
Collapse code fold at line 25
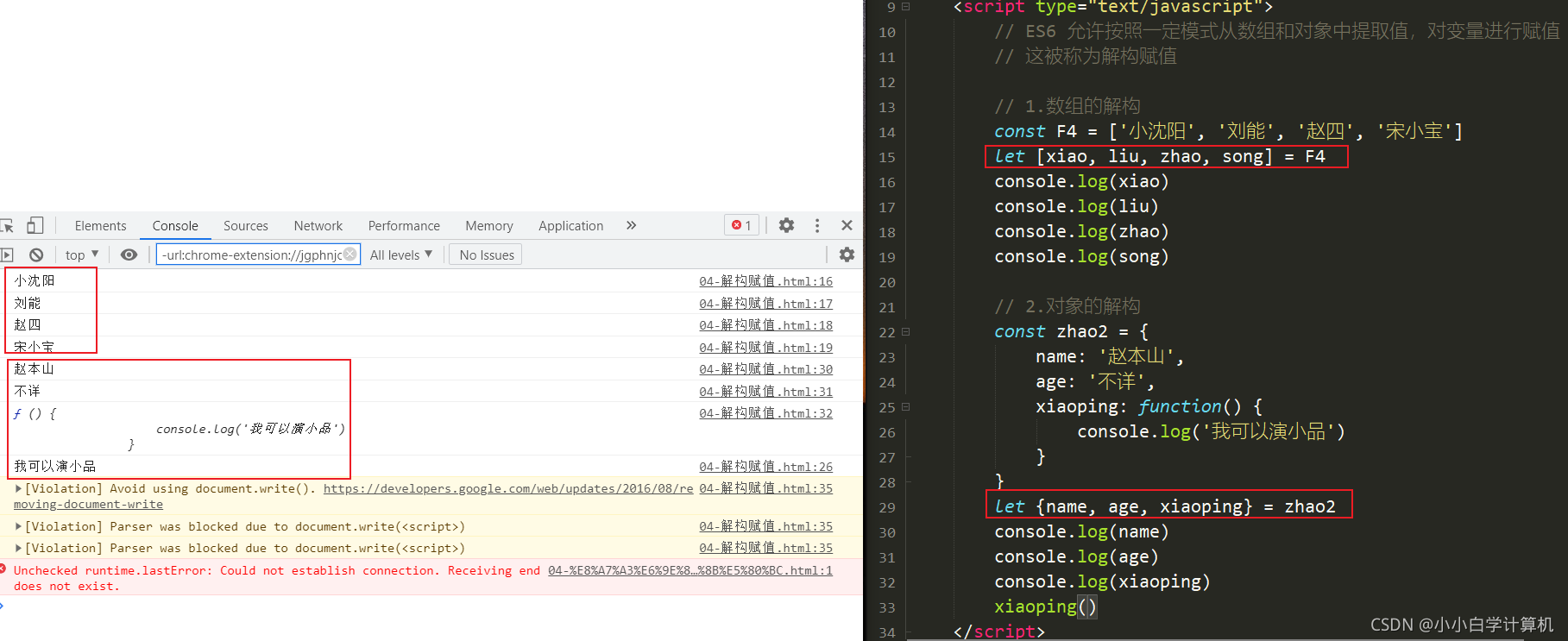906,406
